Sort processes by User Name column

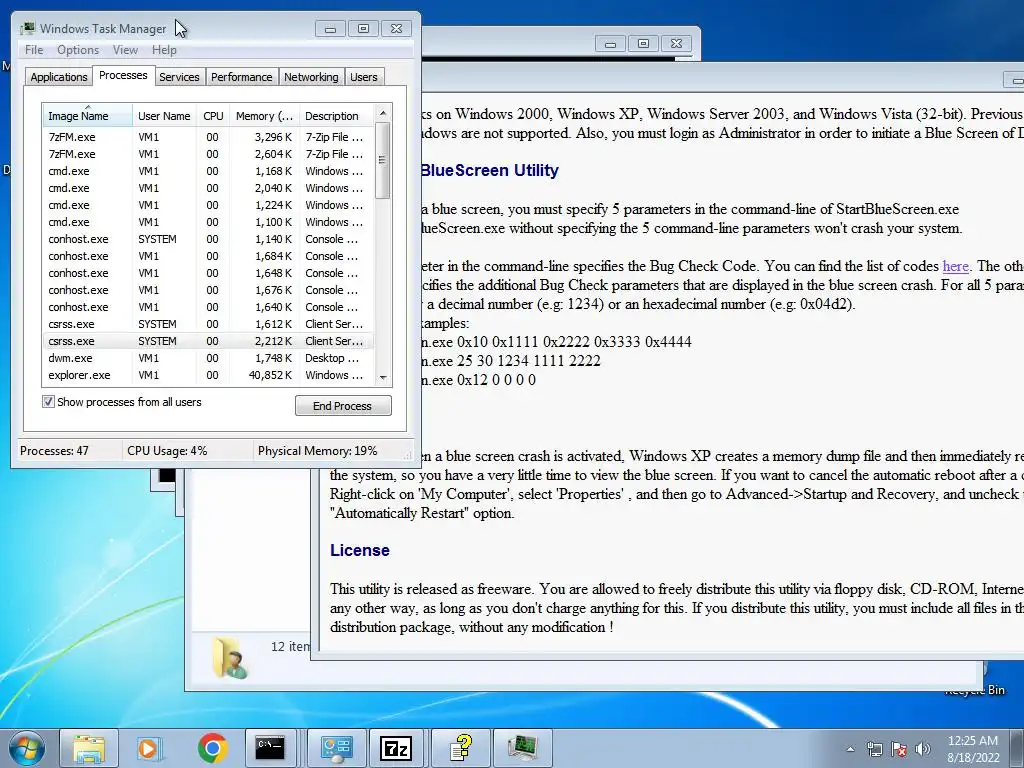coord(164,116)
